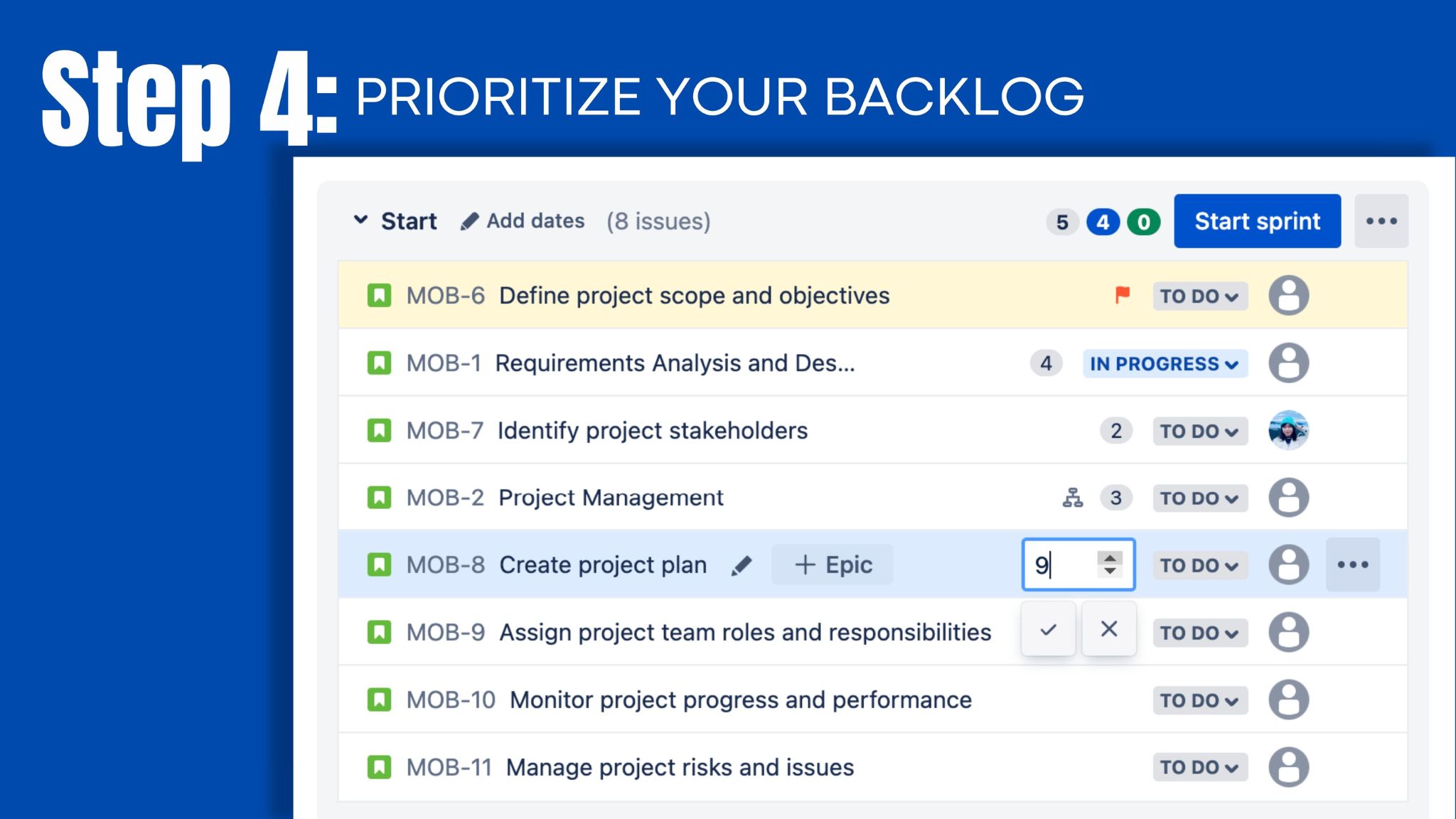Toggle the sprint collapse arrow next to Start
Viewport: 1456px width, 819px height.
[362, 221]
